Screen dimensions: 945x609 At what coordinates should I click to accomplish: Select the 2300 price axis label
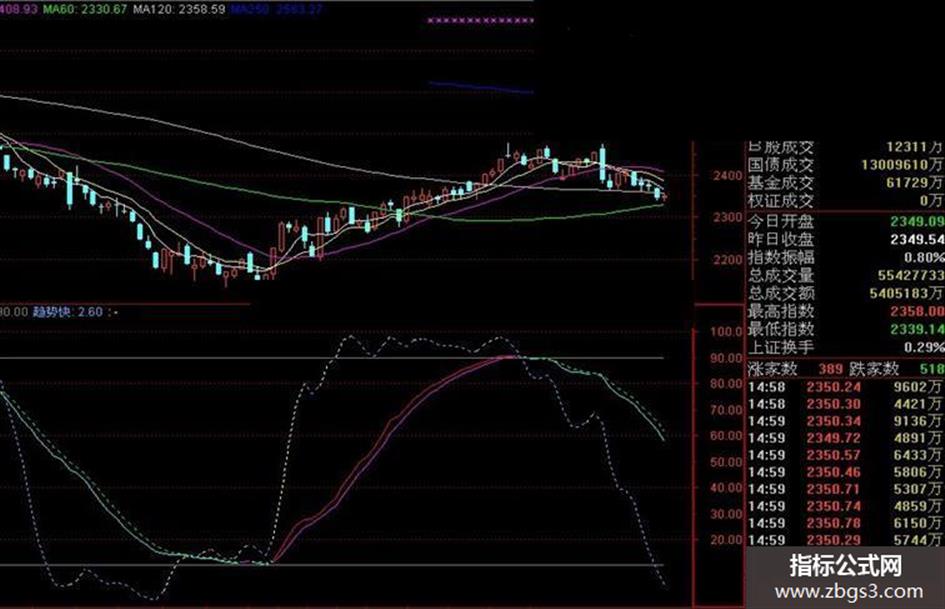point(728,217)
